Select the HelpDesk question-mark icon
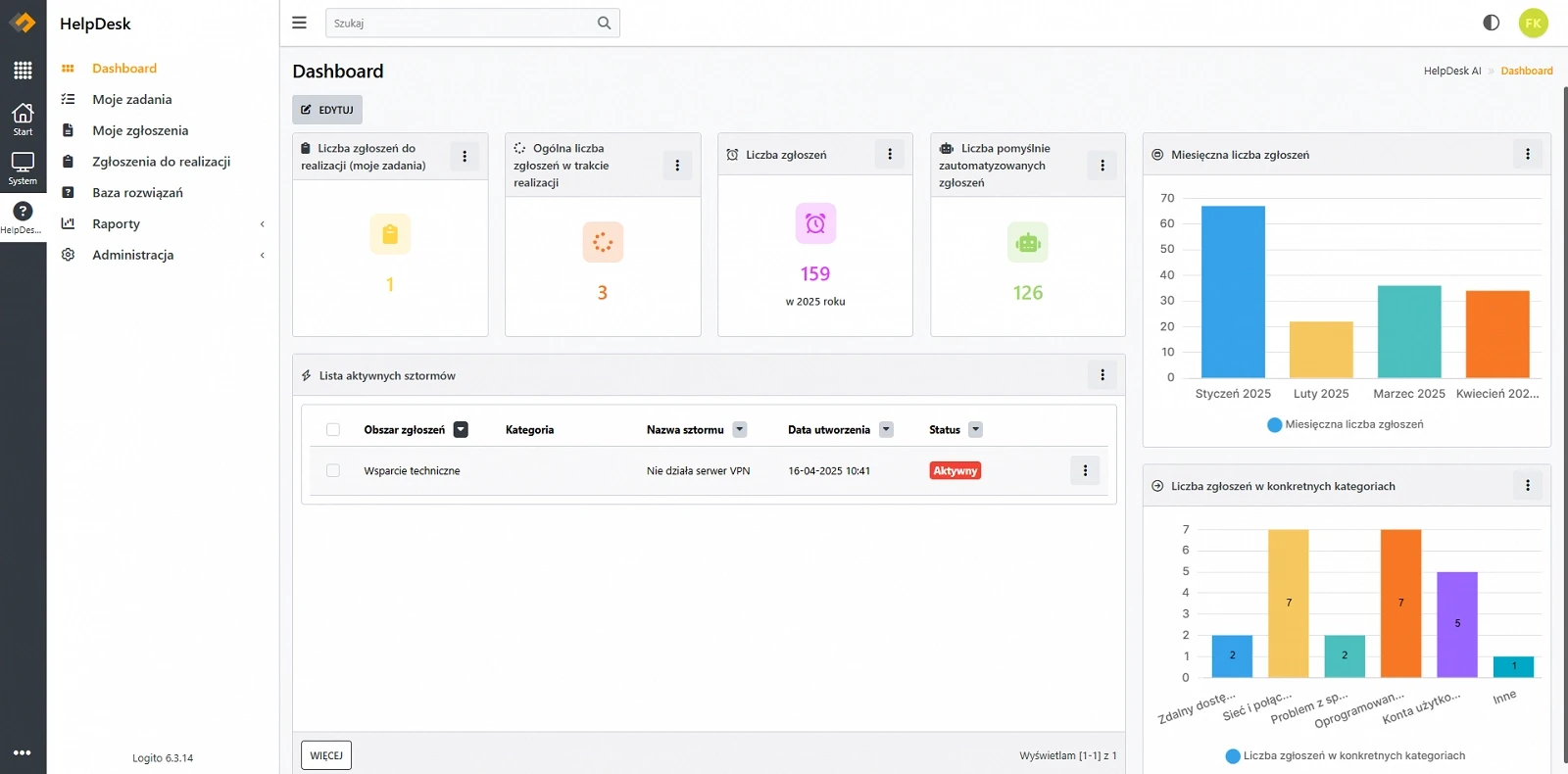 tap(23, 218)
